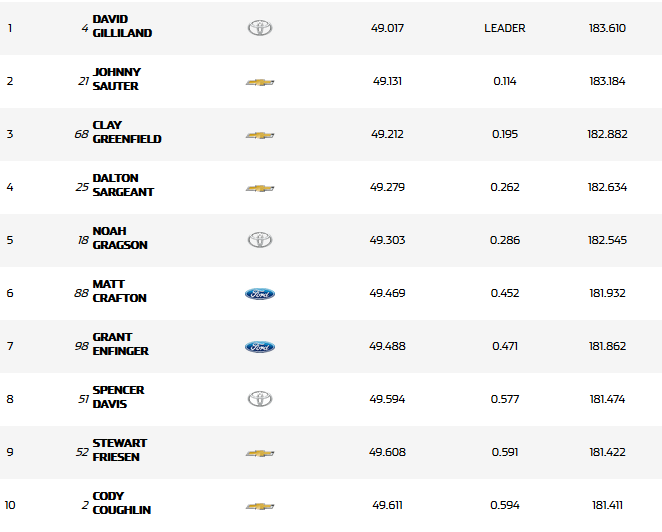
Task: Click the 0.577 gap for Spencer Davis
Action: click(x=505, y=399)
